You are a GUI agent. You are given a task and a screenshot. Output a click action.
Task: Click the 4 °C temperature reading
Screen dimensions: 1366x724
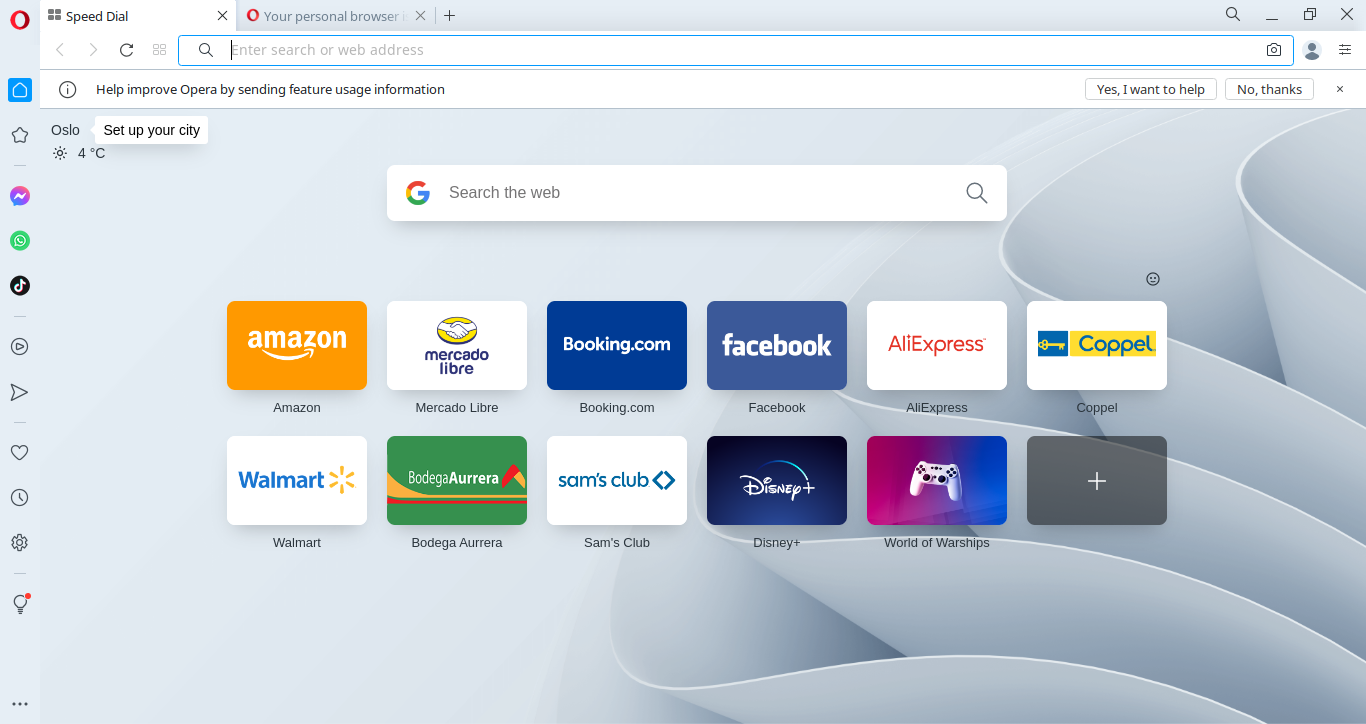tap(91, 153)
